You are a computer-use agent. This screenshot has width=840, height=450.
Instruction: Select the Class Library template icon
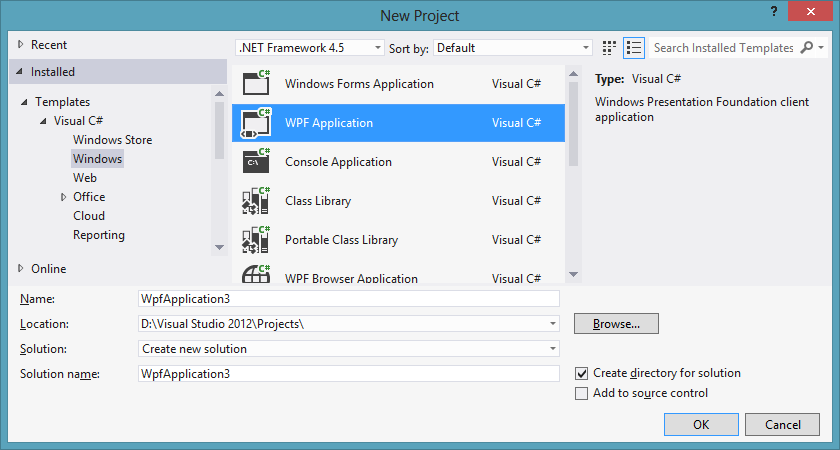(257, 201)
